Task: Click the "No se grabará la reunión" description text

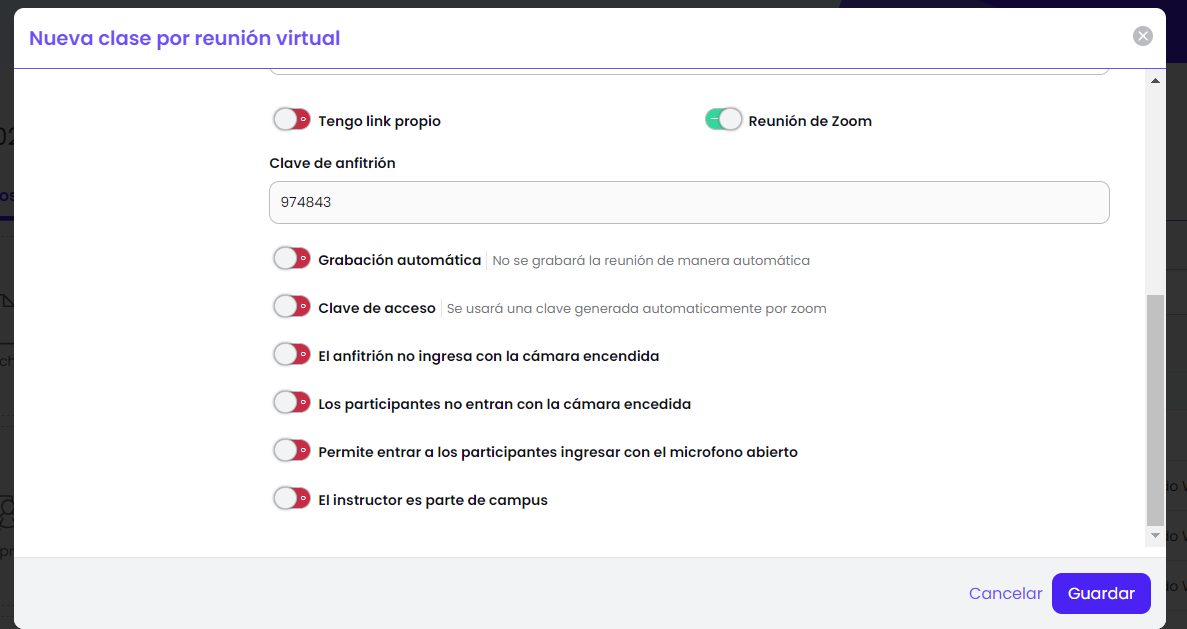Action: pos(651,260)
